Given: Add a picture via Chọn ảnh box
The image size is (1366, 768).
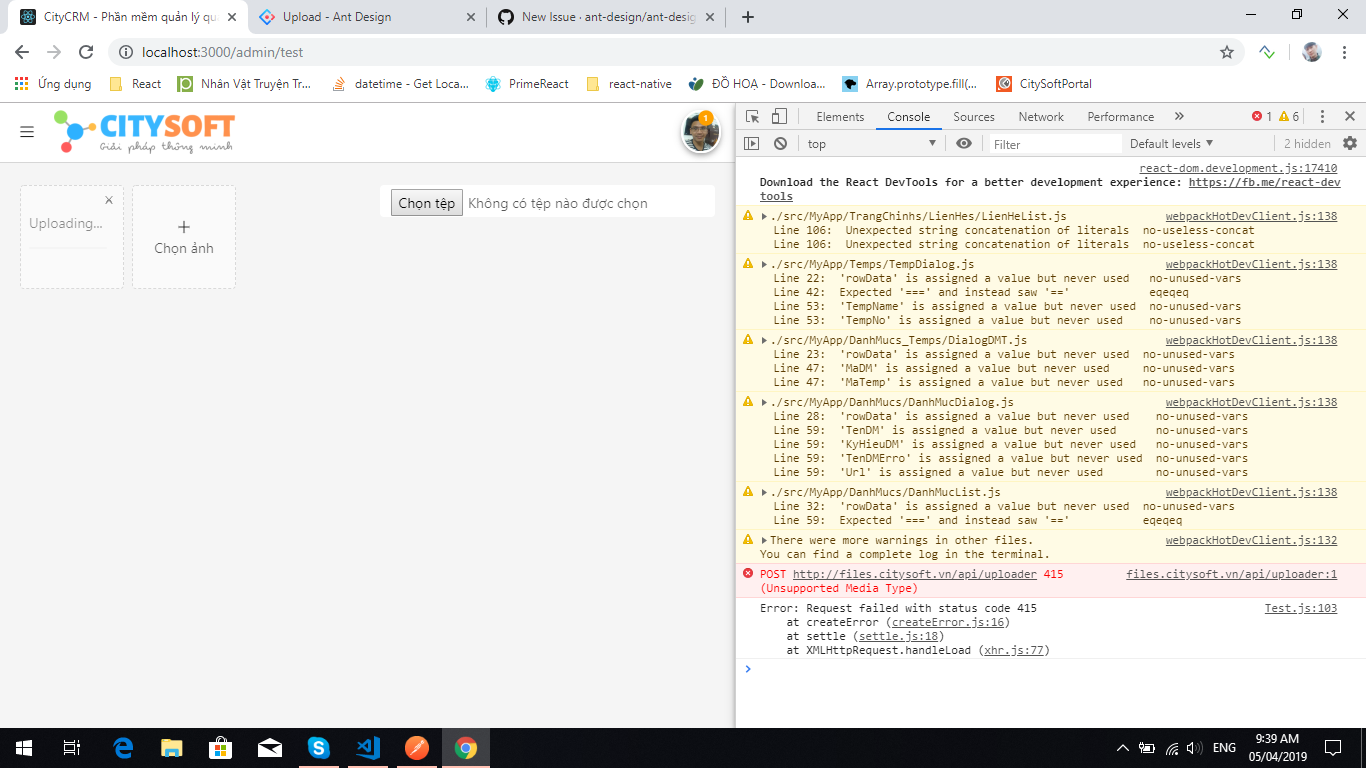Looking at the screenshot, I should tap(184, 237).
